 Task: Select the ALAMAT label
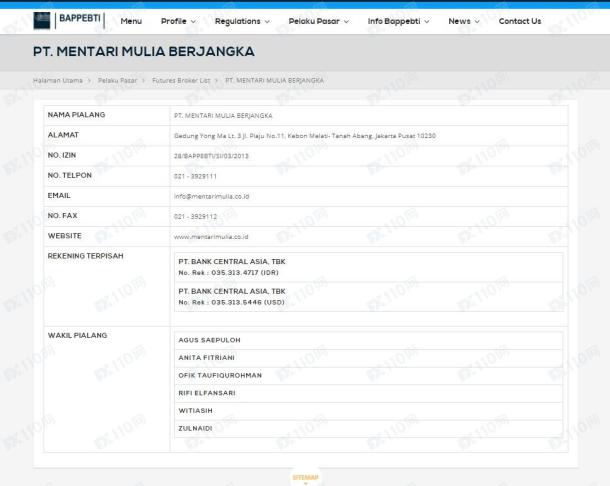coord(63,135)
